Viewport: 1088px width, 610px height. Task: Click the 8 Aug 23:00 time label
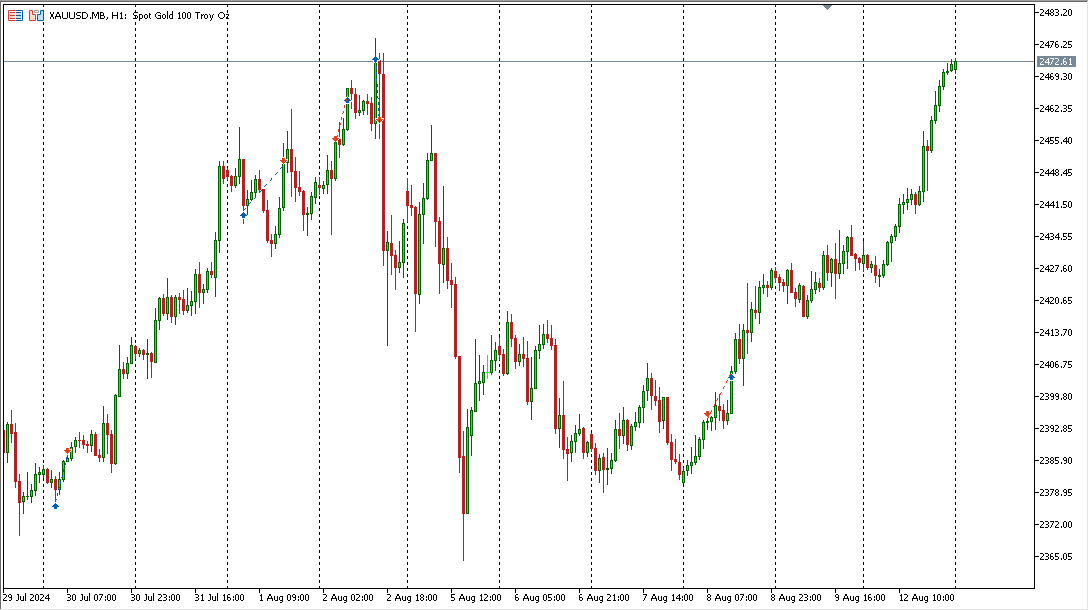(x=795, y=598)
